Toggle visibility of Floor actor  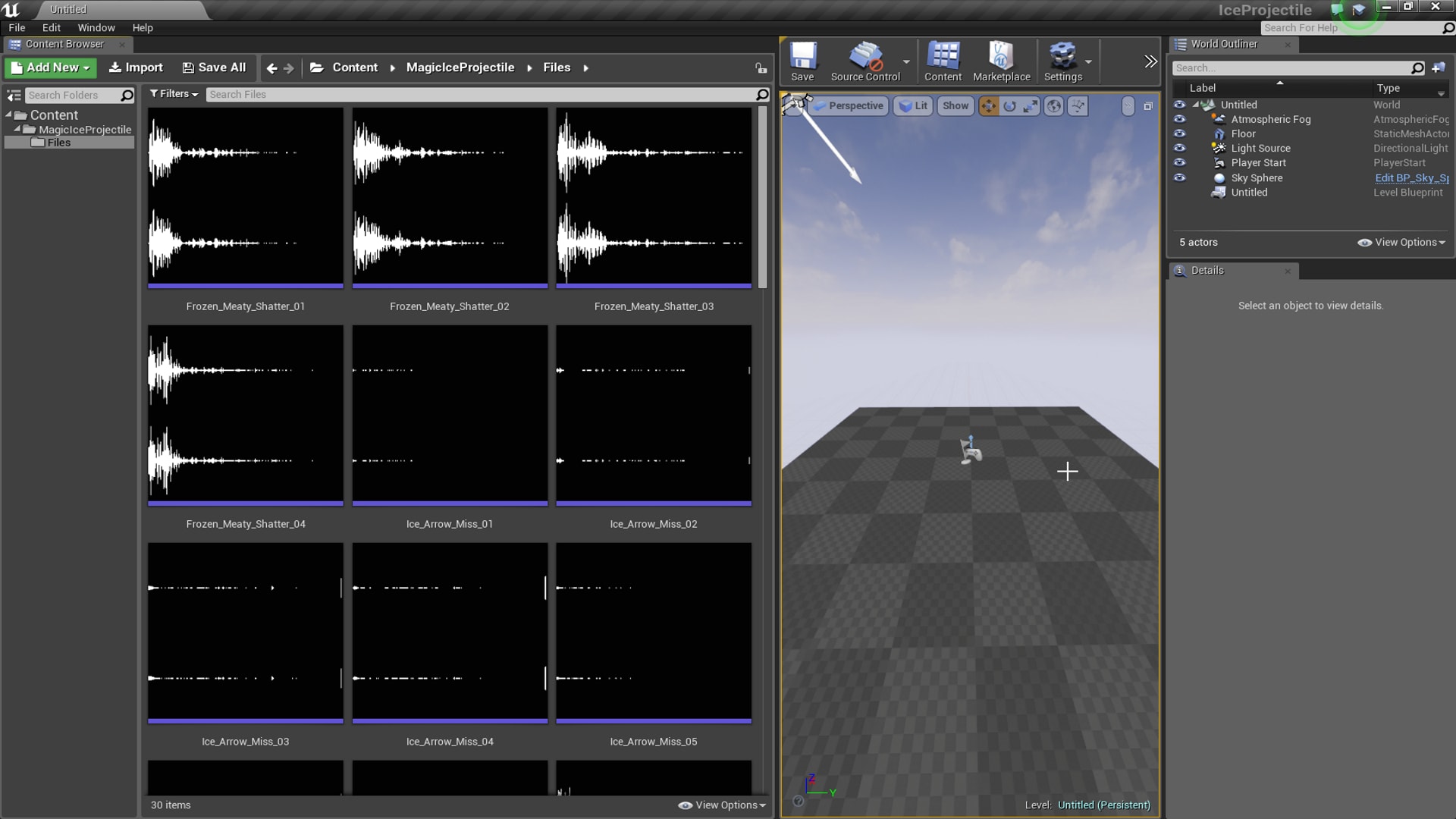[1179, 133]
